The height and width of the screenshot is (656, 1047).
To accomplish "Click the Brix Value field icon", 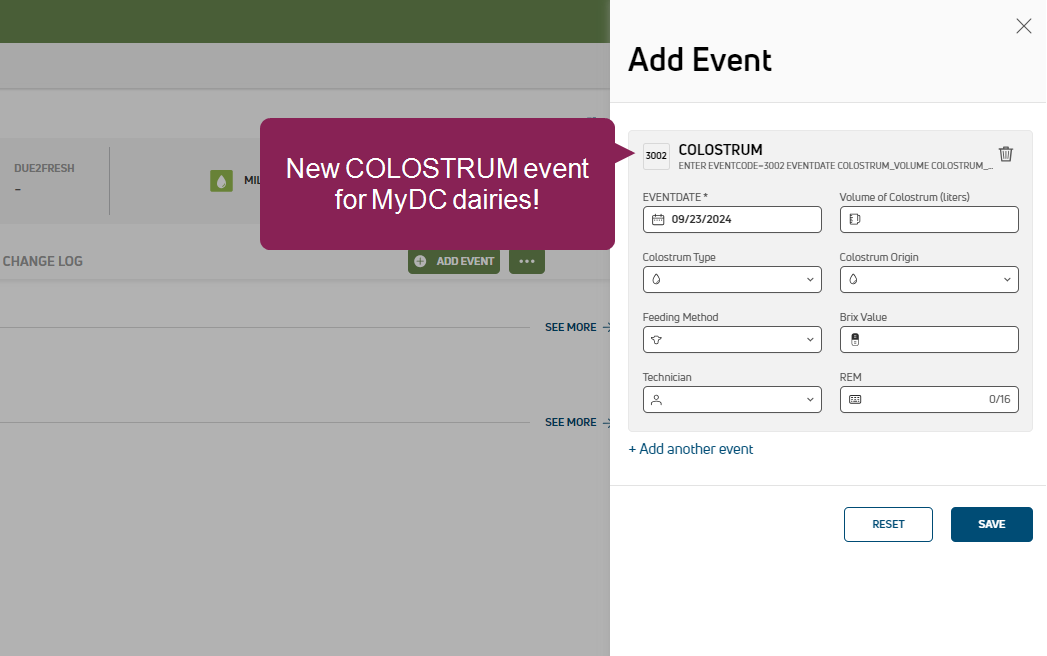I will [x=855, y=340].
